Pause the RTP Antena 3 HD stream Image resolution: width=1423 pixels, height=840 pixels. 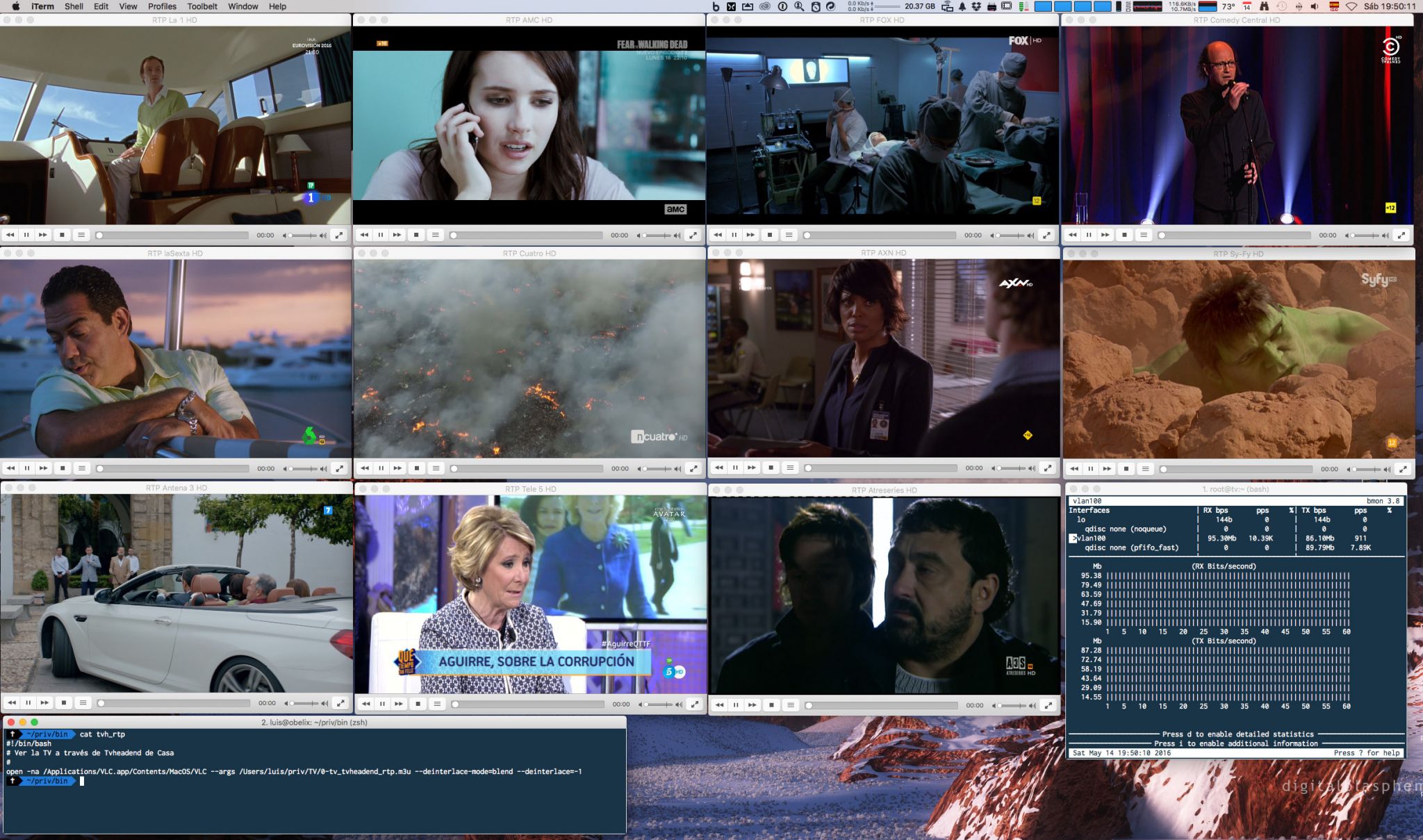tap(28, 702)
